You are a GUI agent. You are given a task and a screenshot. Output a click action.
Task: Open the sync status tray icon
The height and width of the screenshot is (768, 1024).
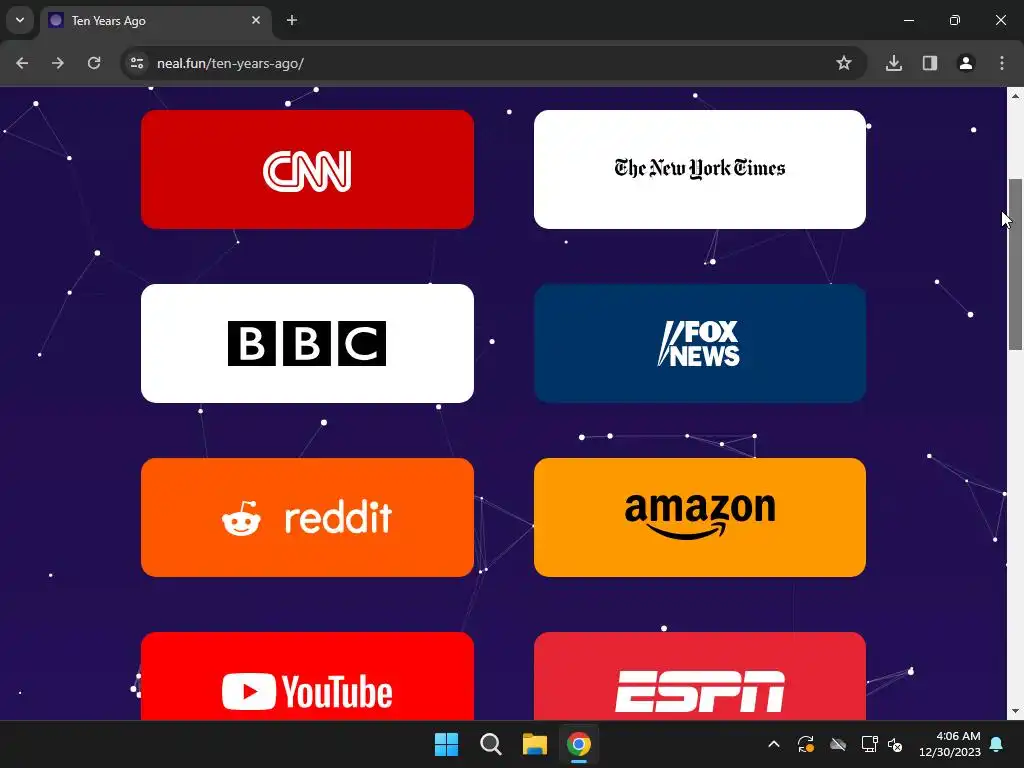point(806,744)
